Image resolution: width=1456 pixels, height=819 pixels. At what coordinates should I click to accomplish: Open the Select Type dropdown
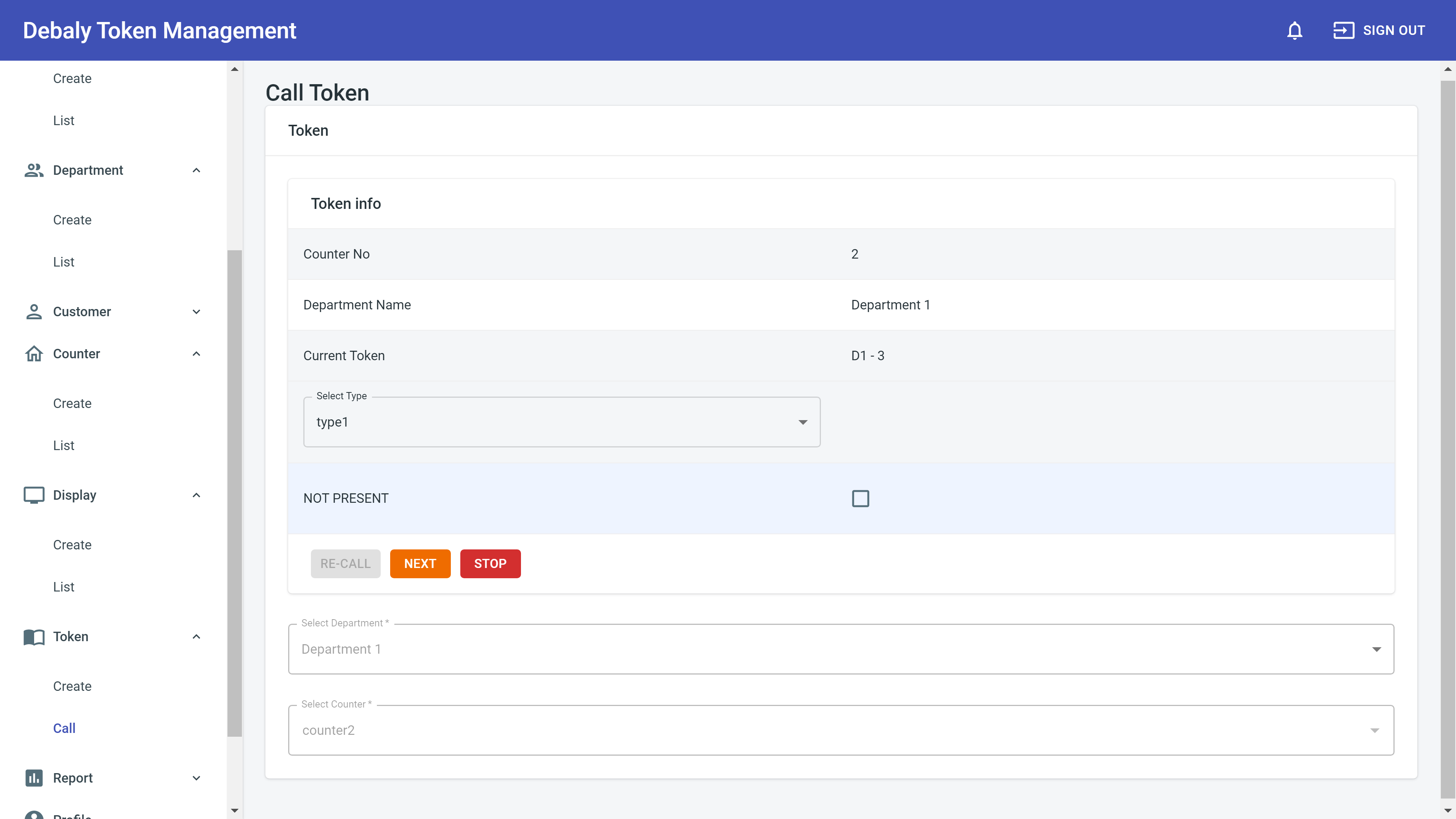561,422
